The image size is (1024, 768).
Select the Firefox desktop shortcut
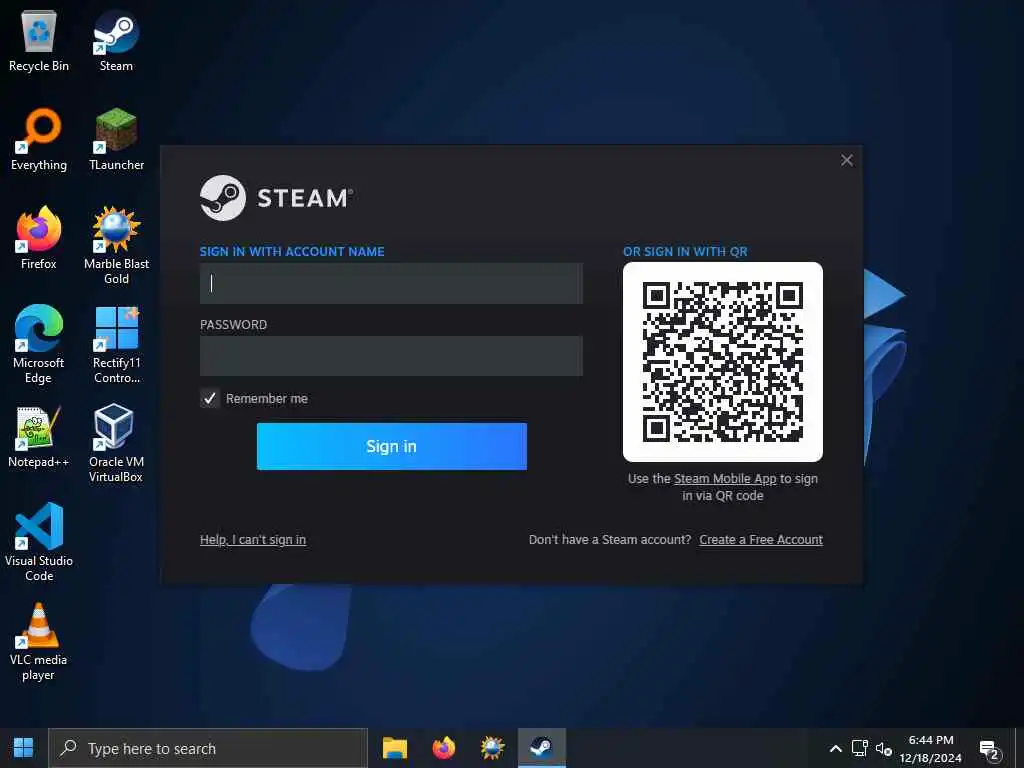pyautogui.click(x=39, y=238)
